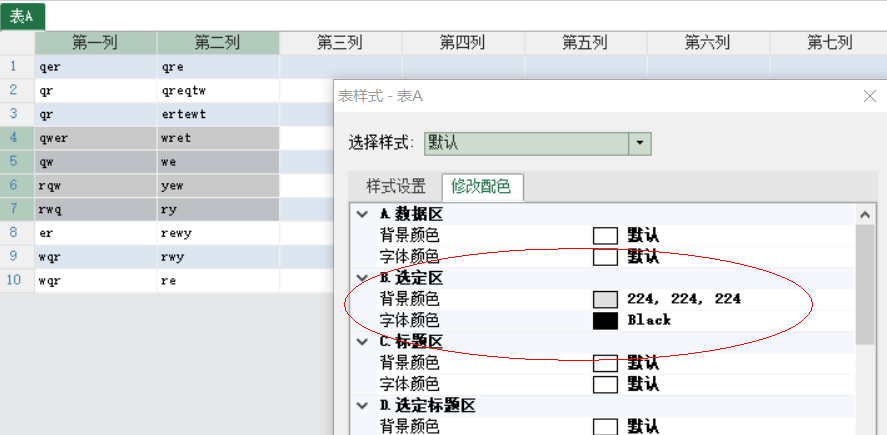Click the cell containing wret
This screenshot has width=887, height=435.
click(x=218, y=138)
